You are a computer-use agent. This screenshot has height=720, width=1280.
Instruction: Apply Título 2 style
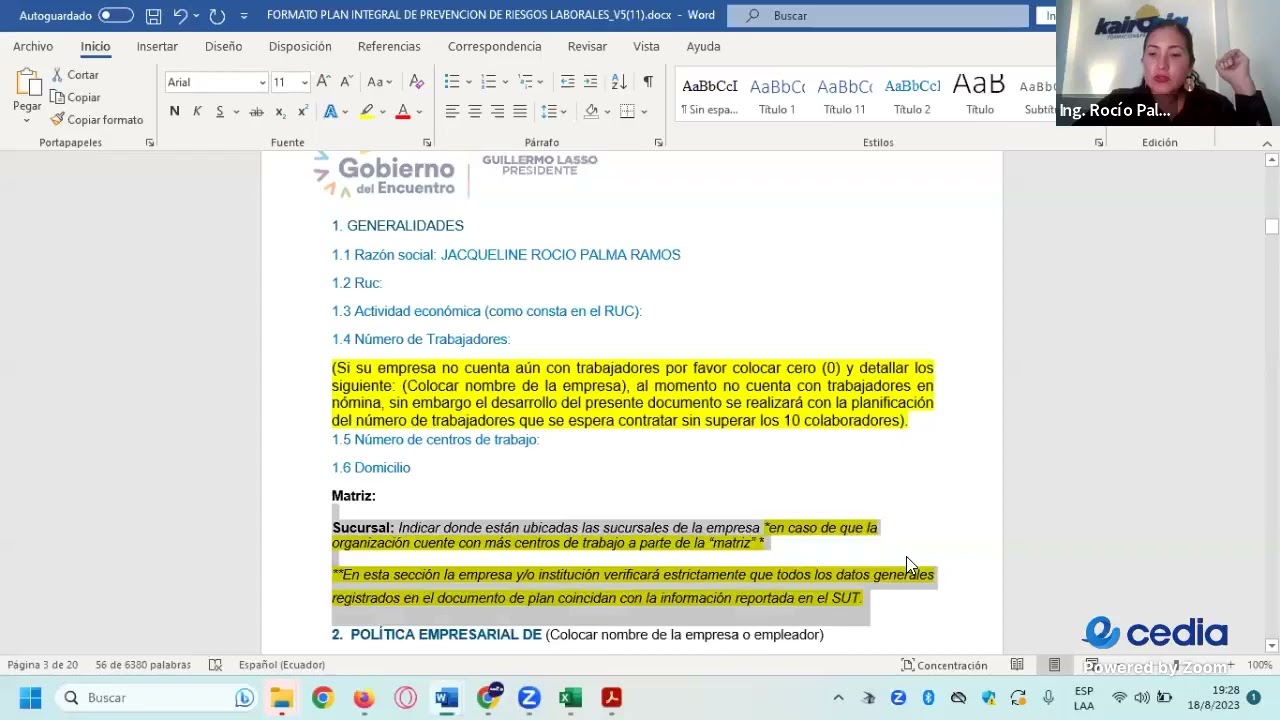[912, 96]
